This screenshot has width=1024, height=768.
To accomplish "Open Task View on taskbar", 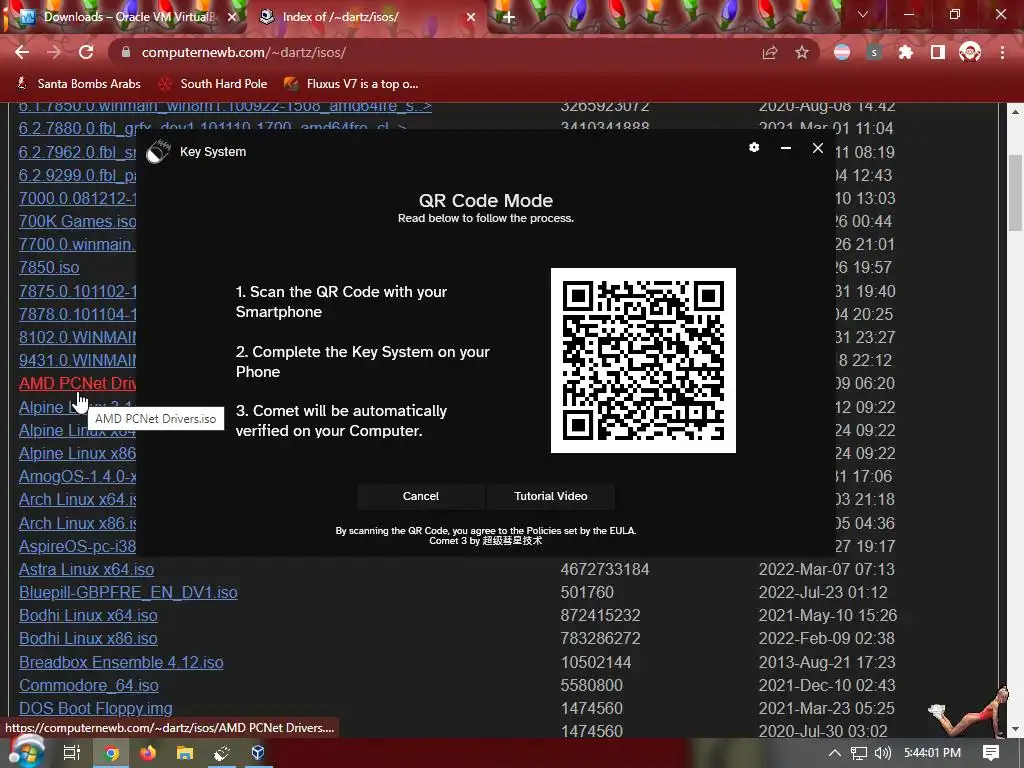I will (x=71, y=753).
